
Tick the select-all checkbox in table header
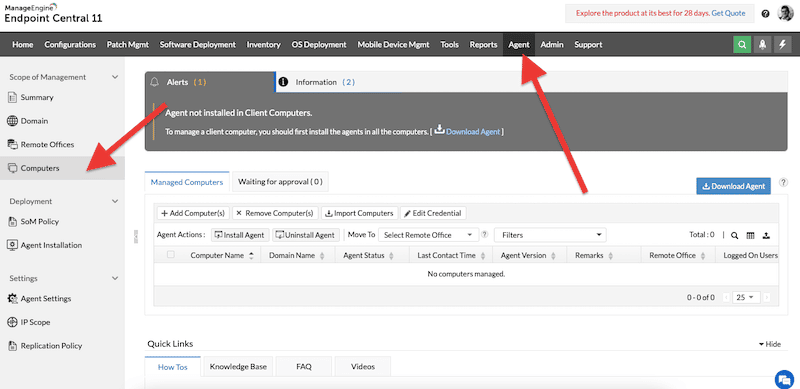(170, 255)
